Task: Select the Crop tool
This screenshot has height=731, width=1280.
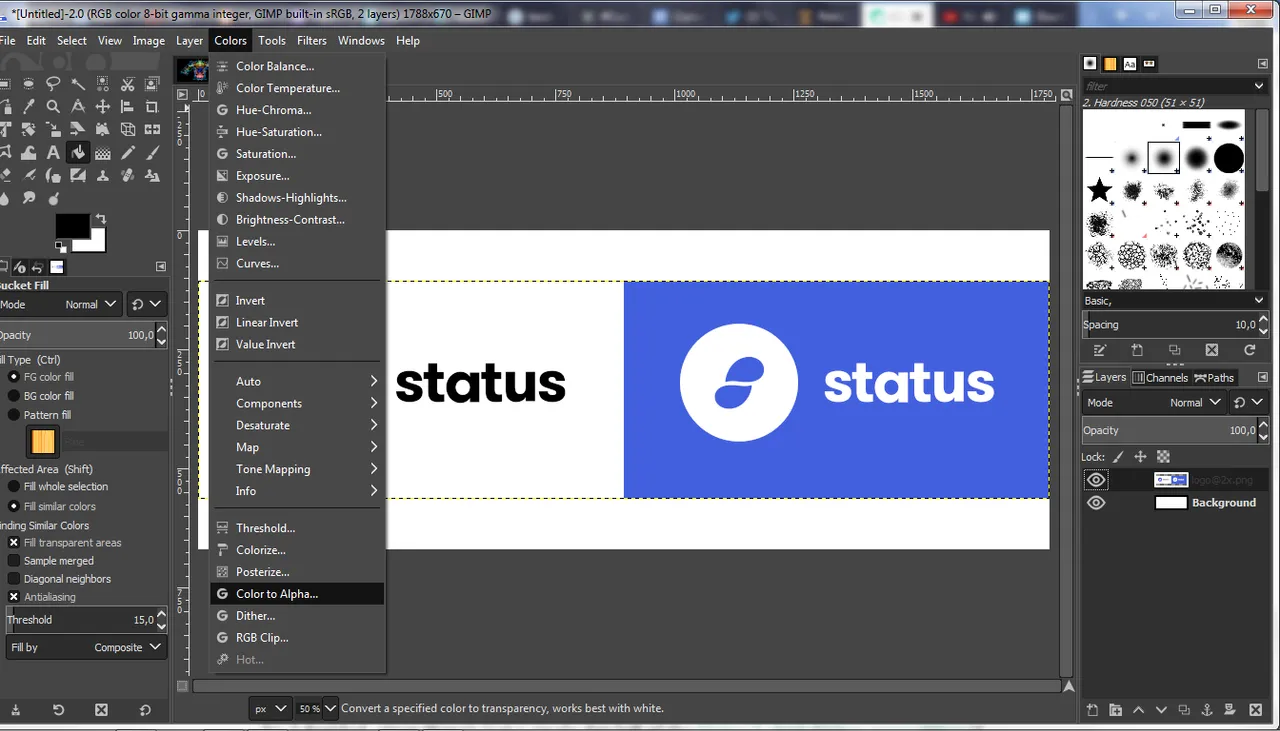Action: coord(152,106)
